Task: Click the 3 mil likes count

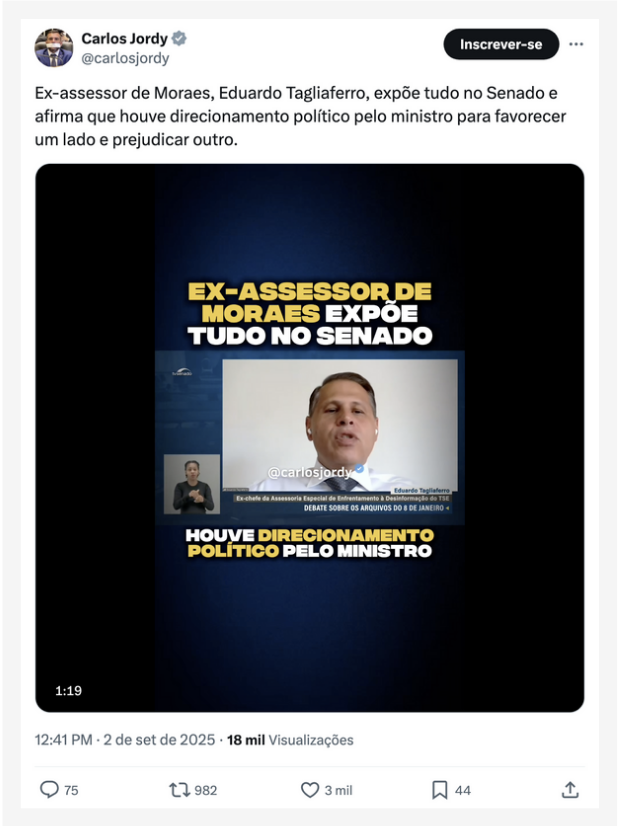Action: pos(338,790)
